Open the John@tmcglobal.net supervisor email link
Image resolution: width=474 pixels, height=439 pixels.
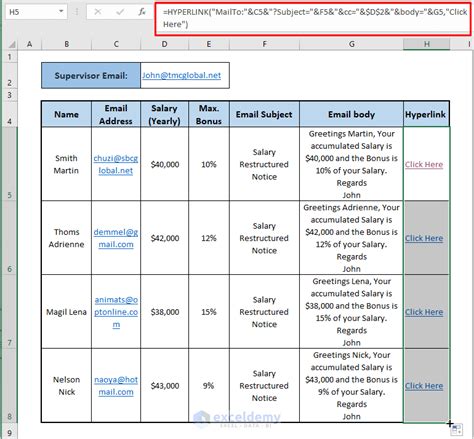coord(181,75)
